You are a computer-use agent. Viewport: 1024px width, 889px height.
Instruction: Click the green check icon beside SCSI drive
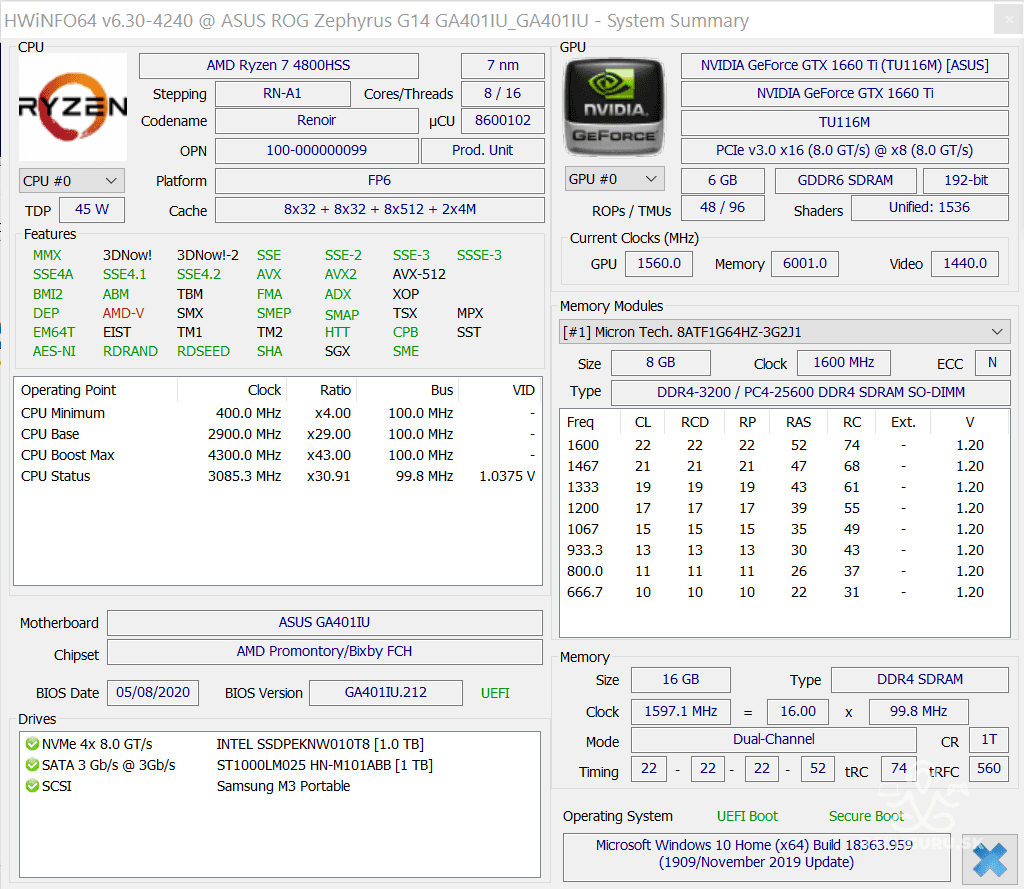[x=32, y=786]
